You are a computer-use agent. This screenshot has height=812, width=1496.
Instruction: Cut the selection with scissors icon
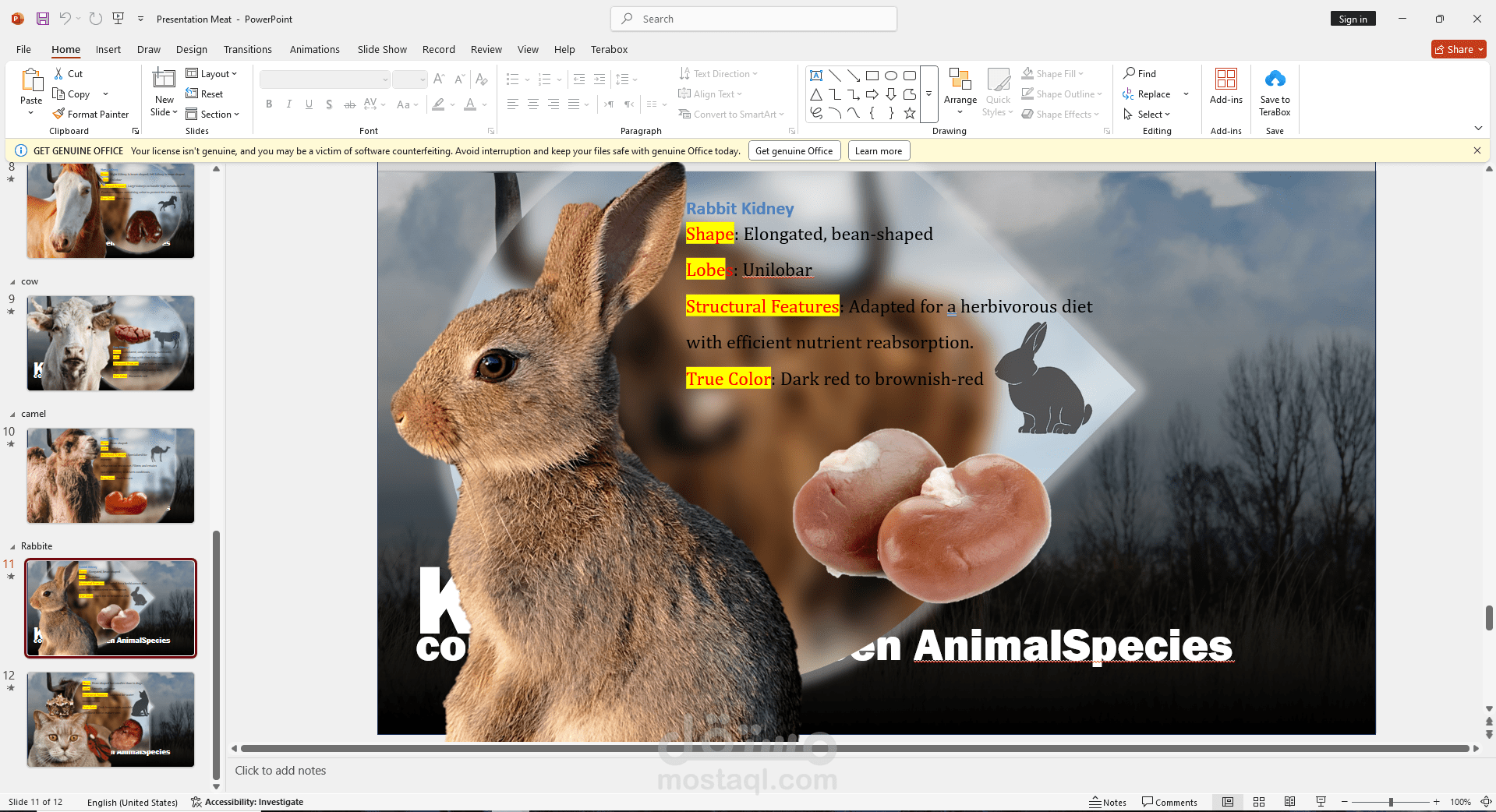(58, 74)
